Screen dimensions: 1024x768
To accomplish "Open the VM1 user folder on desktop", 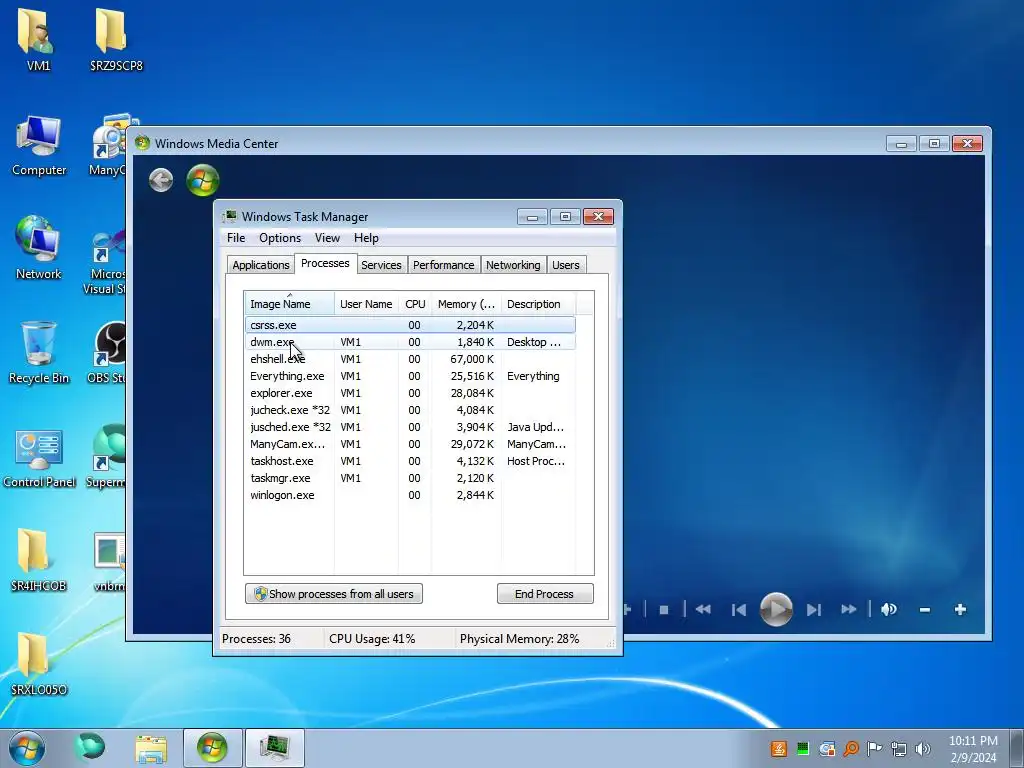I will (38, 39).
